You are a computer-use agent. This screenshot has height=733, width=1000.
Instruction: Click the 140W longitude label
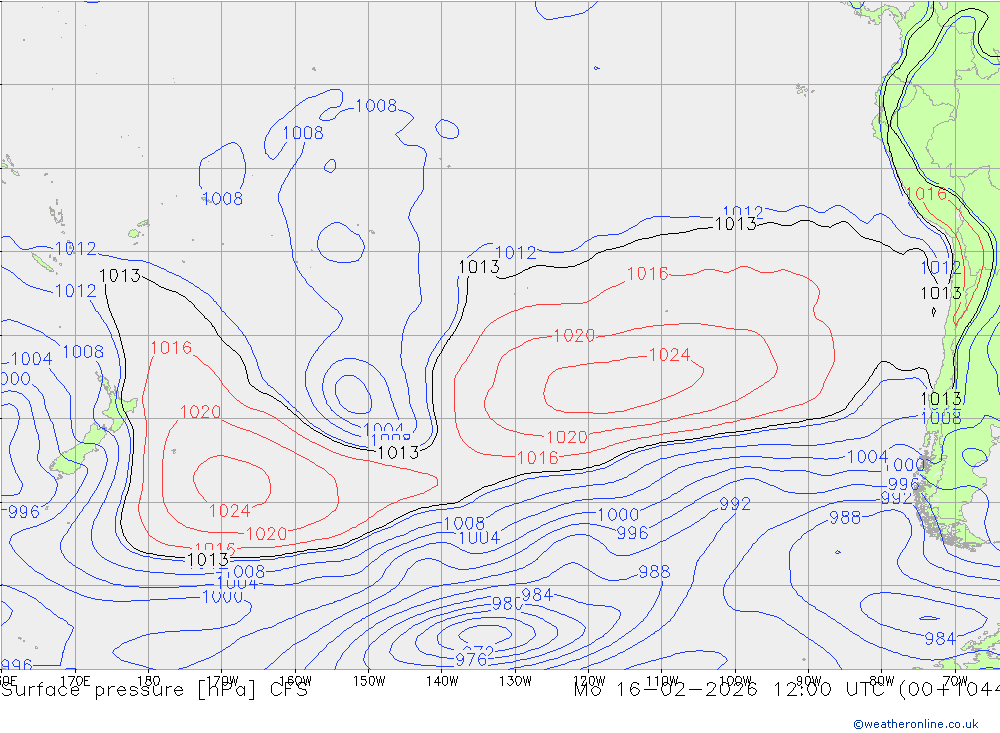[442, 681]
